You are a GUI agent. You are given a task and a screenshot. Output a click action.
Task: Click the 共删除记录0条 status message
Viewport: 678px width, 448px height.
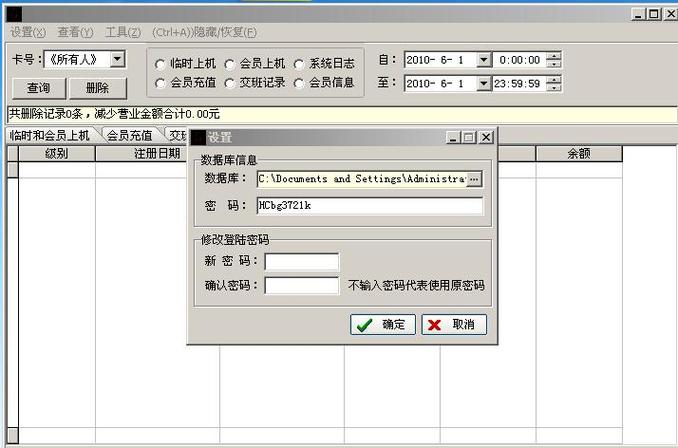point(114,114)
